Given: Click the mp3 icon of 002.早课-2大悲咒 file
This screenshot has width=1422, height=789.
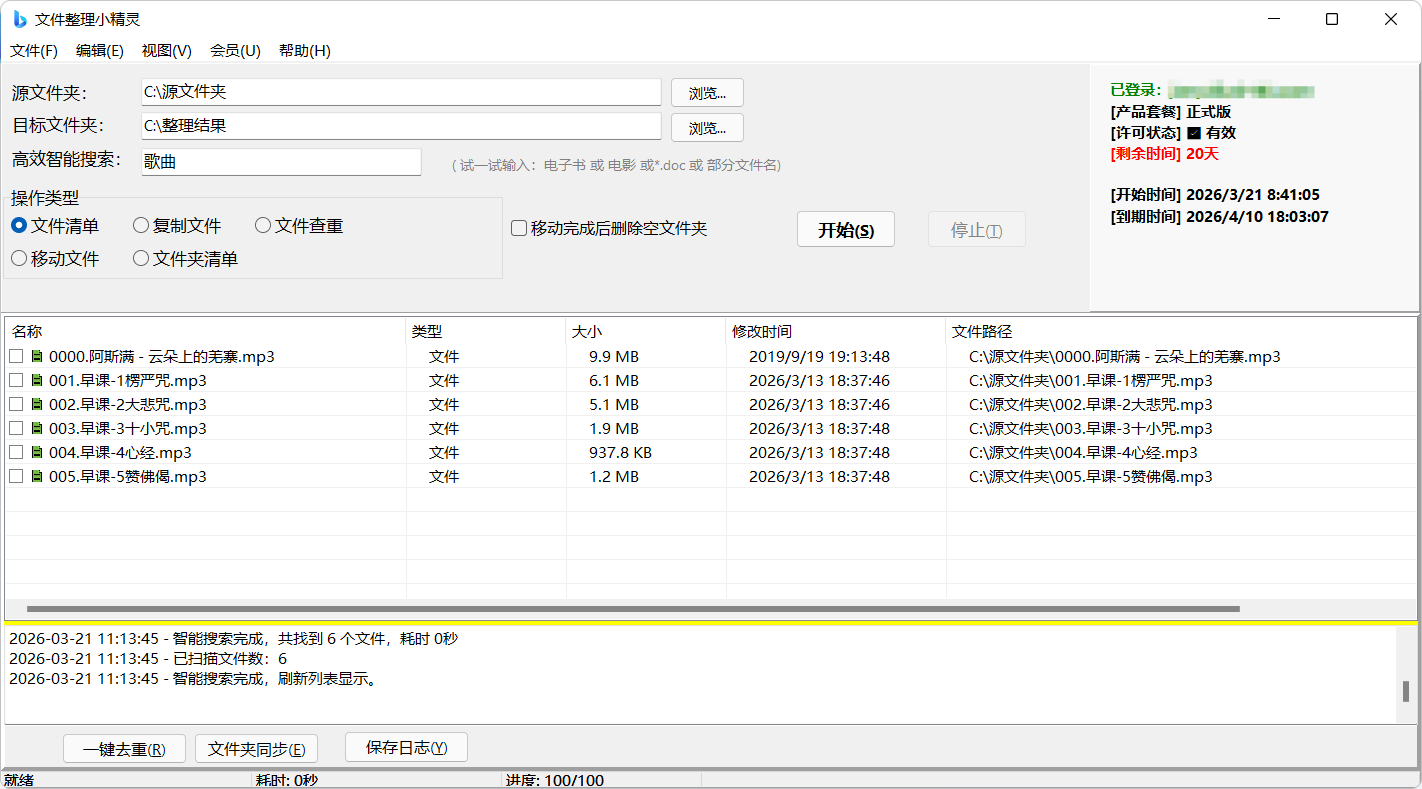Looking at the screenshot, I should [x=37, y=404].
